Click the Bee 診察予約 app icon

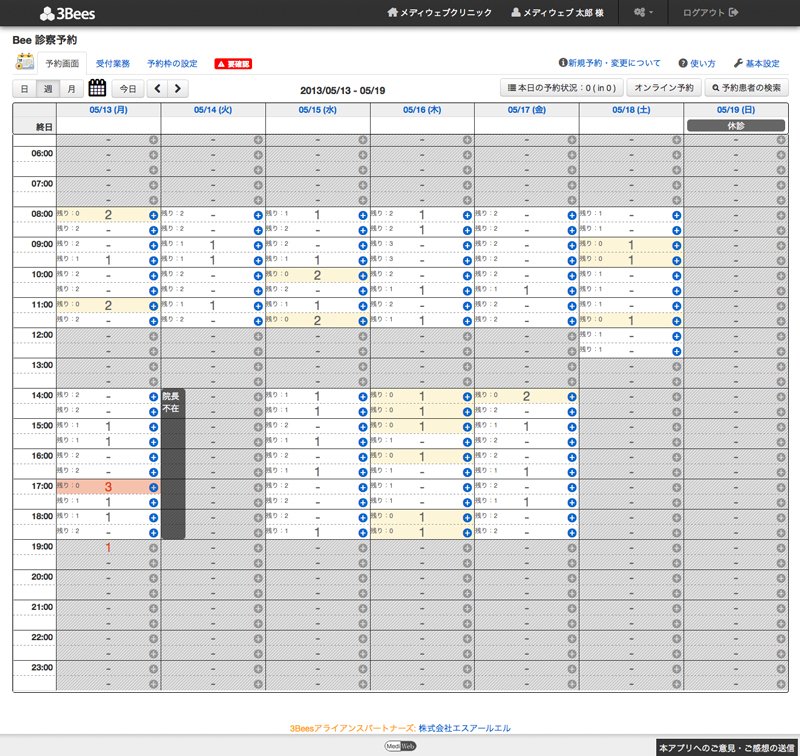click(x=24, y=62)
